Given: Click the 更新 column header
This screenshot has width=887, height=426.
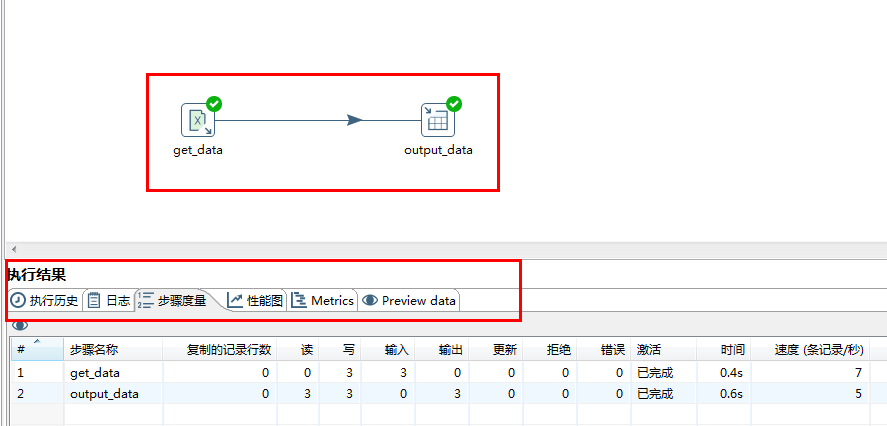Looking at the screenshot, I should [496, 349].
